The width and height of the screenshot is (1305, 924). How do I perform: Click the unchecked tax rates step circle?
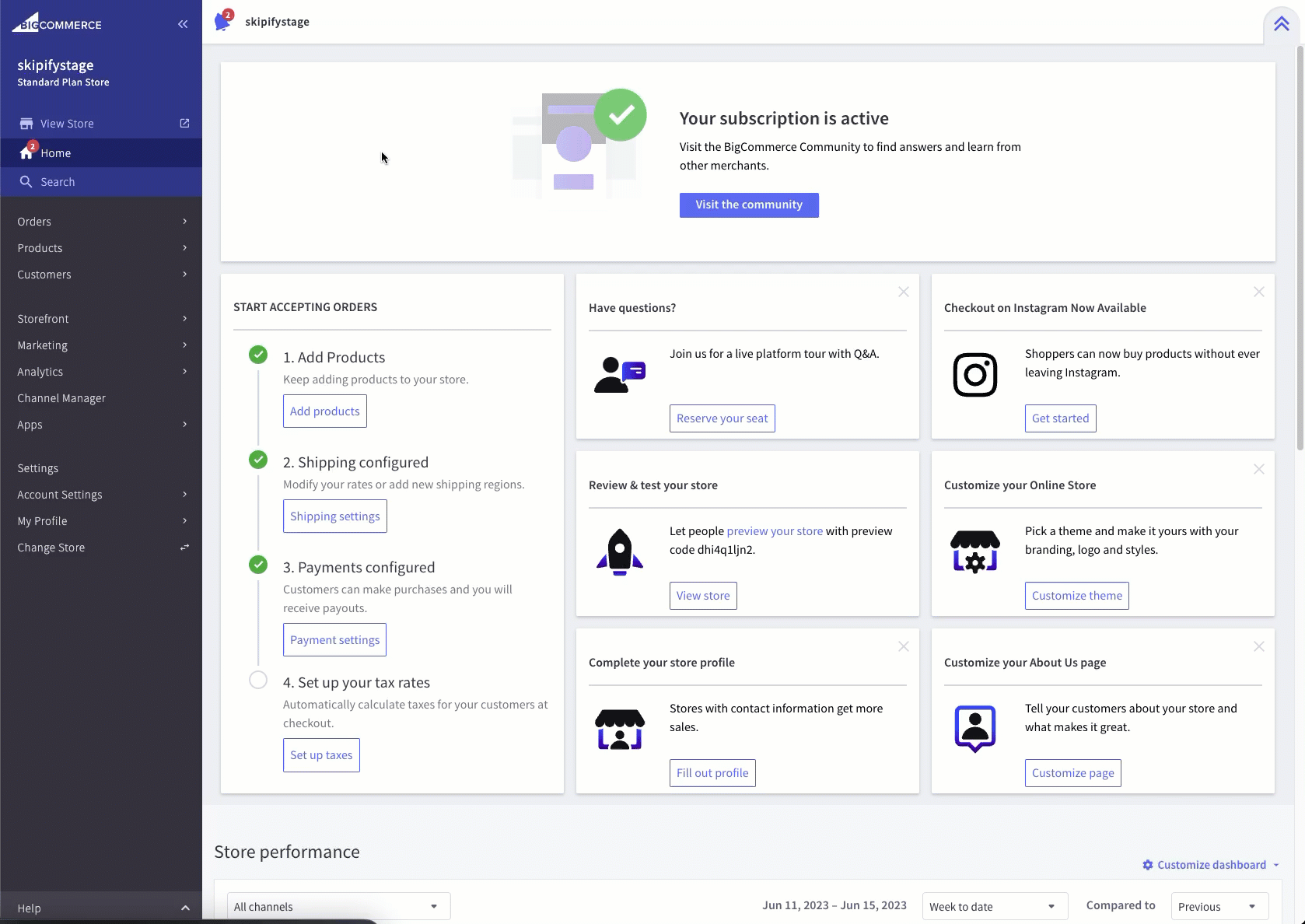(258, 680)
